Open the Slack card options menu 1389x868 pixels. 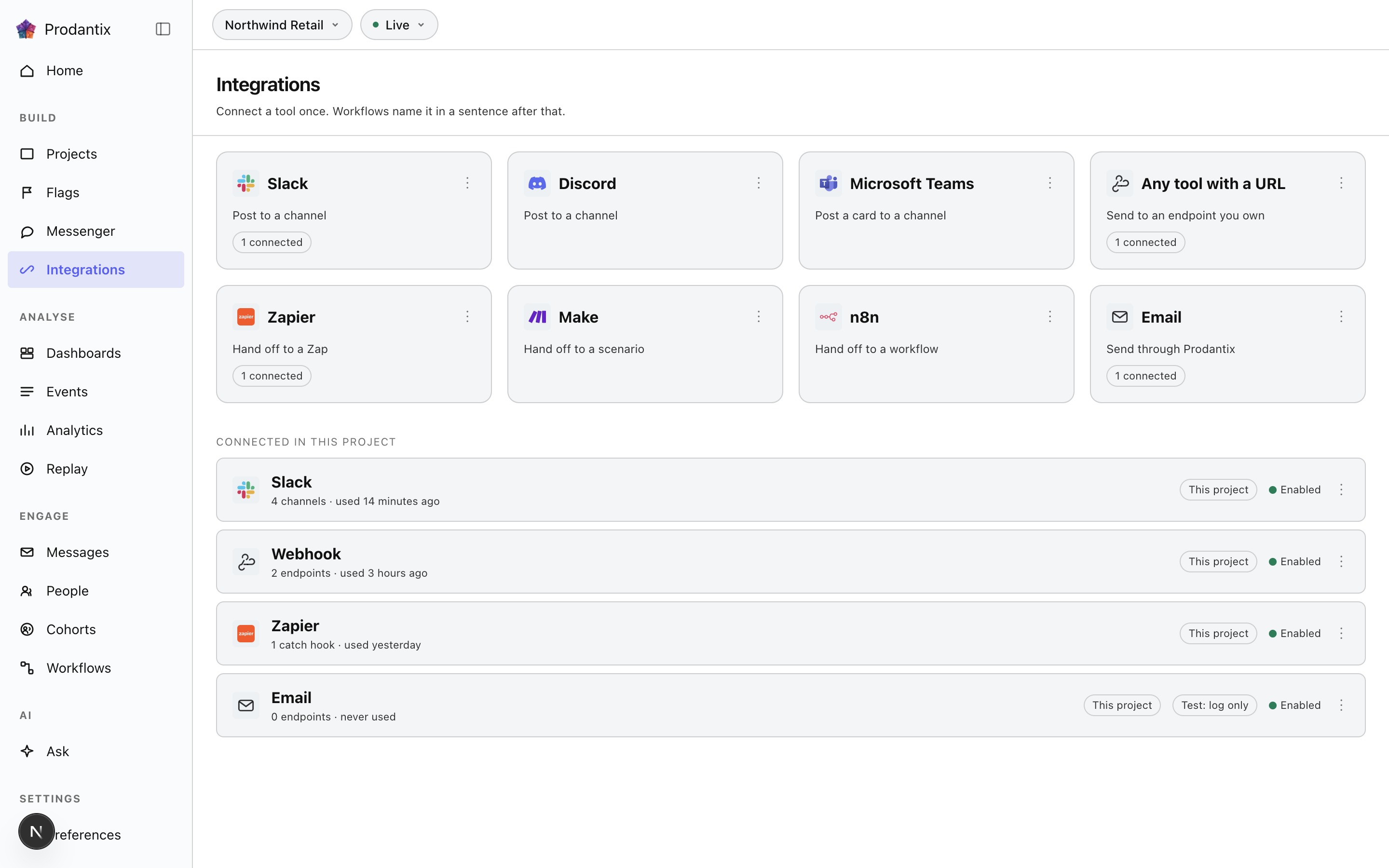[467, 183]
